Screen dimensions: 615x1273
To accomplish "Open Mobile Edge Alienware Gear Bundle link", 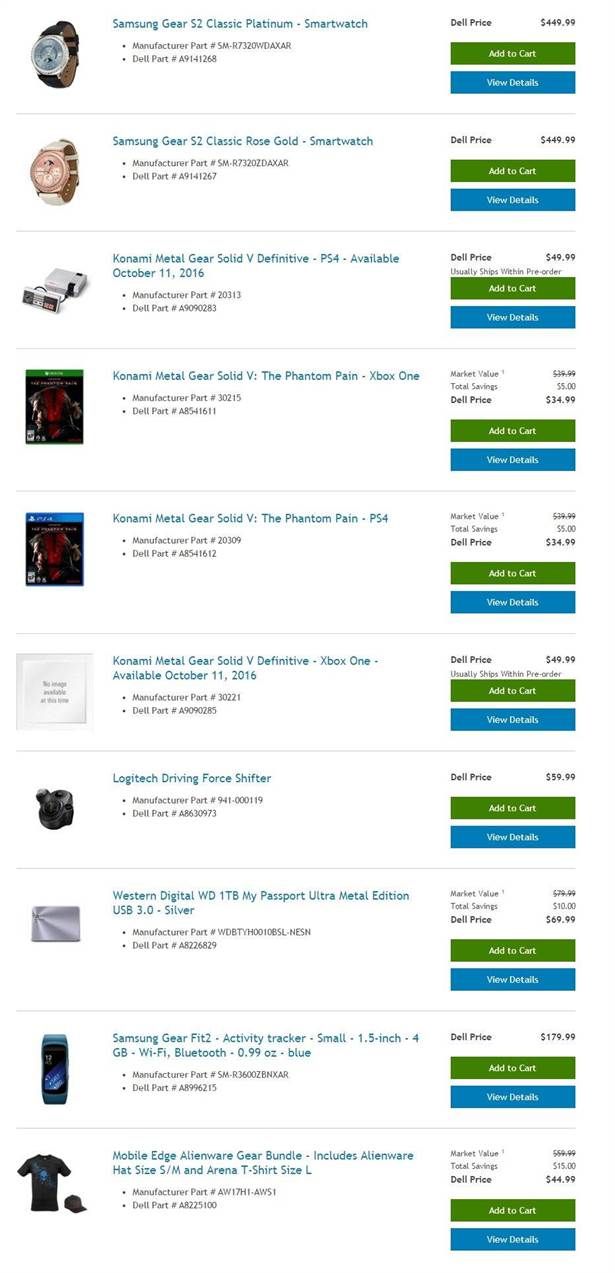I will [x=263, y=1162].
